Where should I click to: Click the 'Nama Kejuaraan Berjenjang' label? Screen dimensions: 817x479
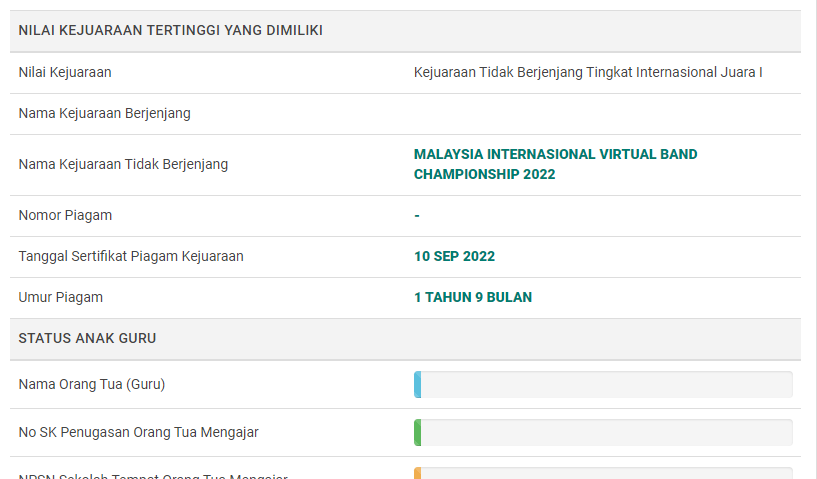(105, 114)
